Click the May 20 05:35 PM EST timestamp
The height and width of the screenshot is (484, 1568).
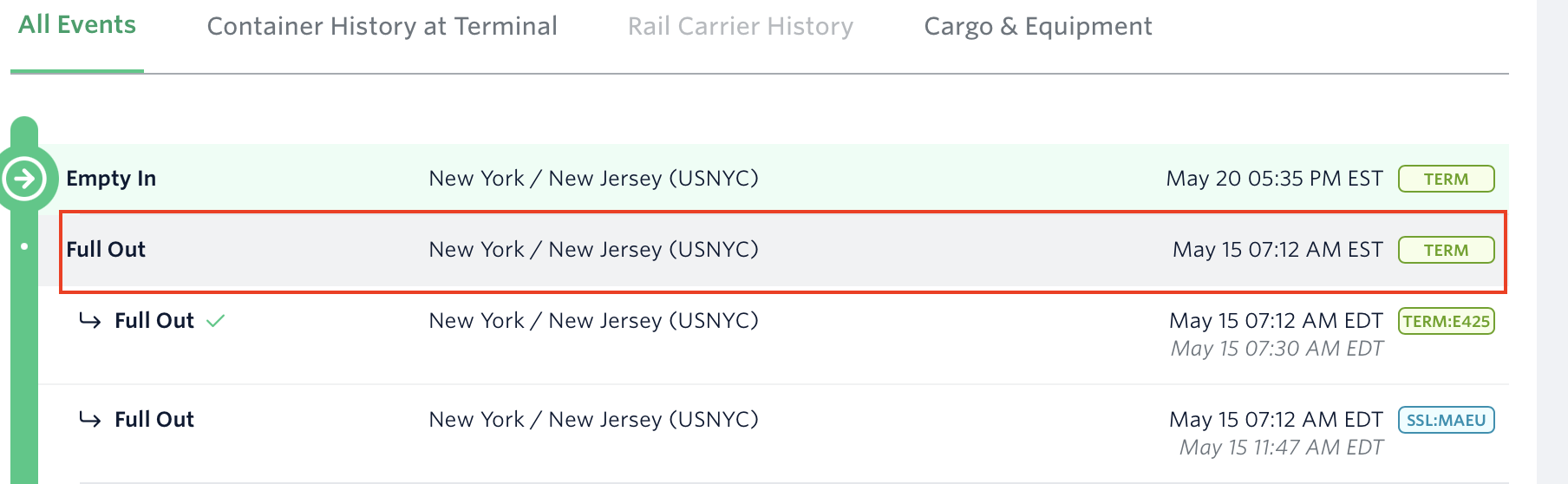tap(1274, 179)
